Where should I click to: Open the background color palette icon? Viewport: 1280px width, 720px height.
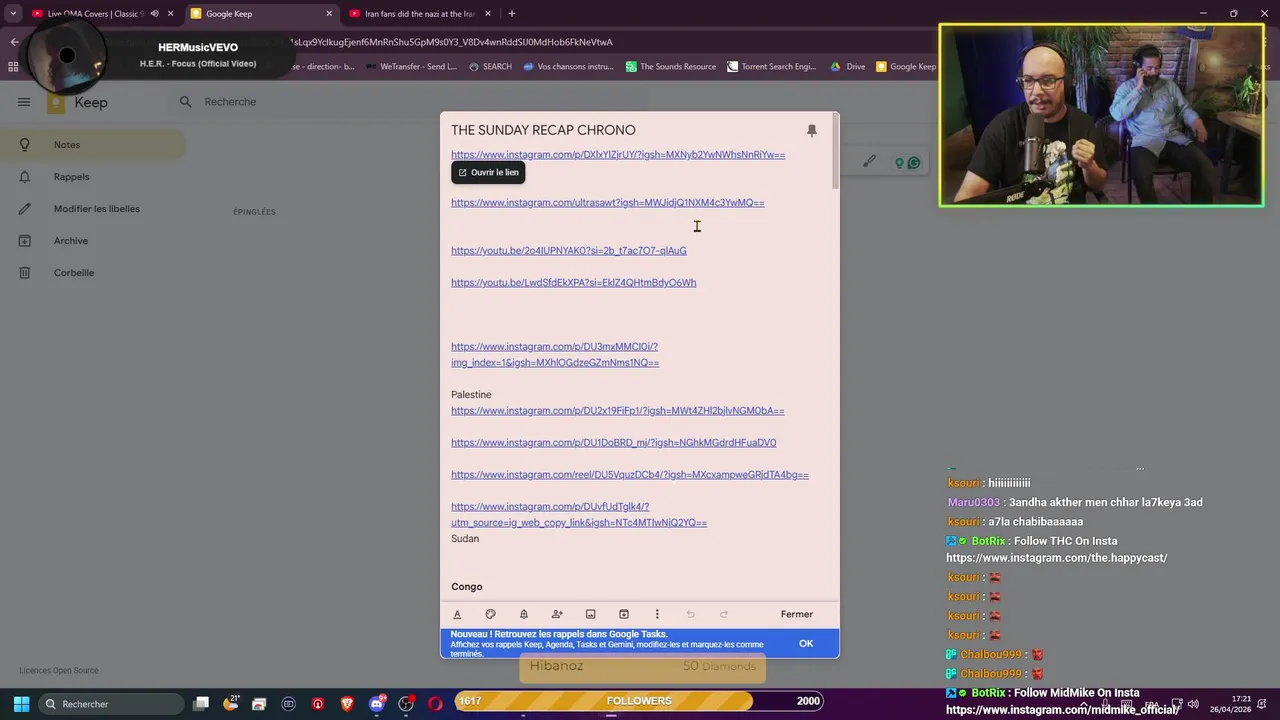(490, 614)
